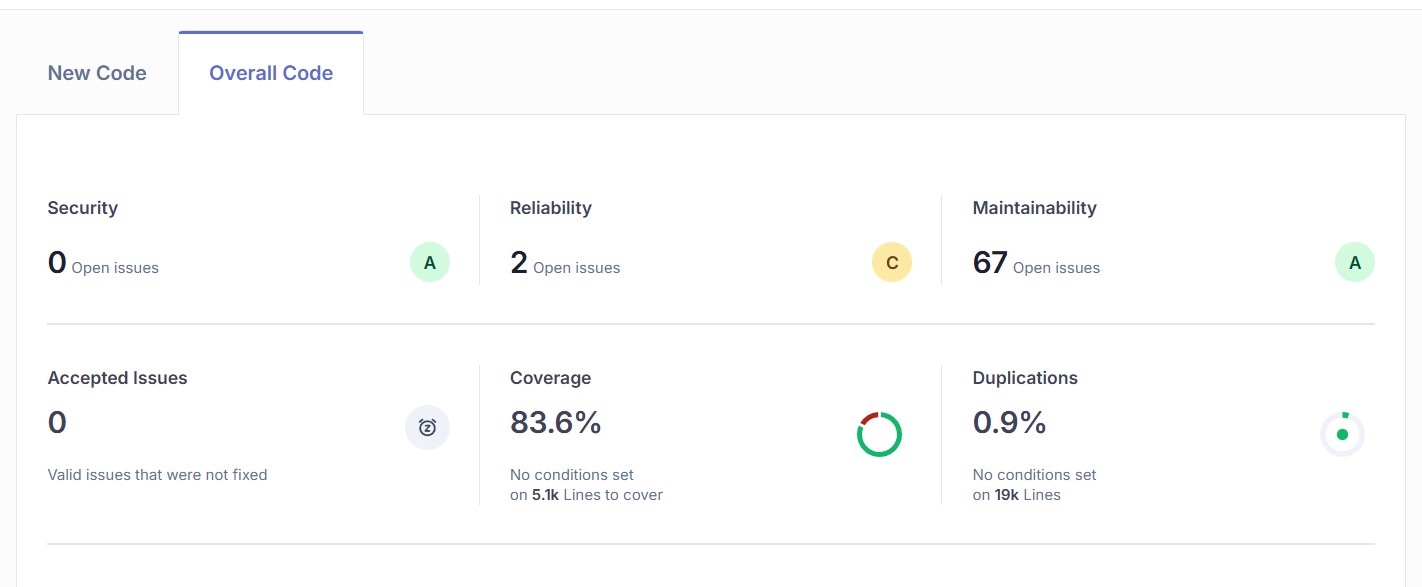This screenshot has width=1422, height=587.
Task: Click the Reliability 'C' rating badge
Action: (x=891, y=262)
